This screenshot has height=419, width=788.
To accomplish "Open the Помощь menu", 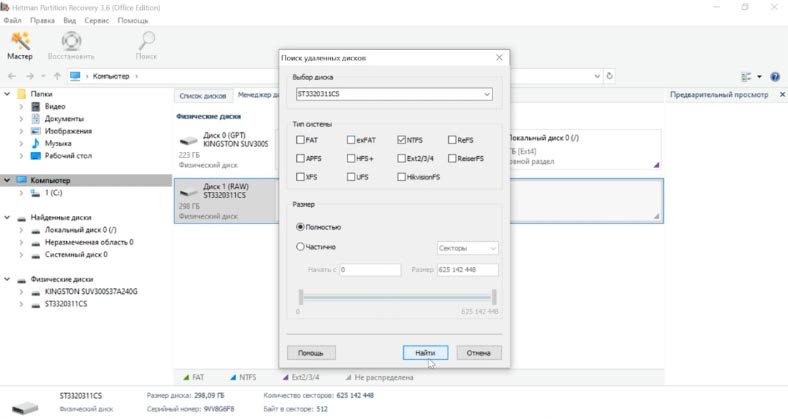I will [133, 21].
